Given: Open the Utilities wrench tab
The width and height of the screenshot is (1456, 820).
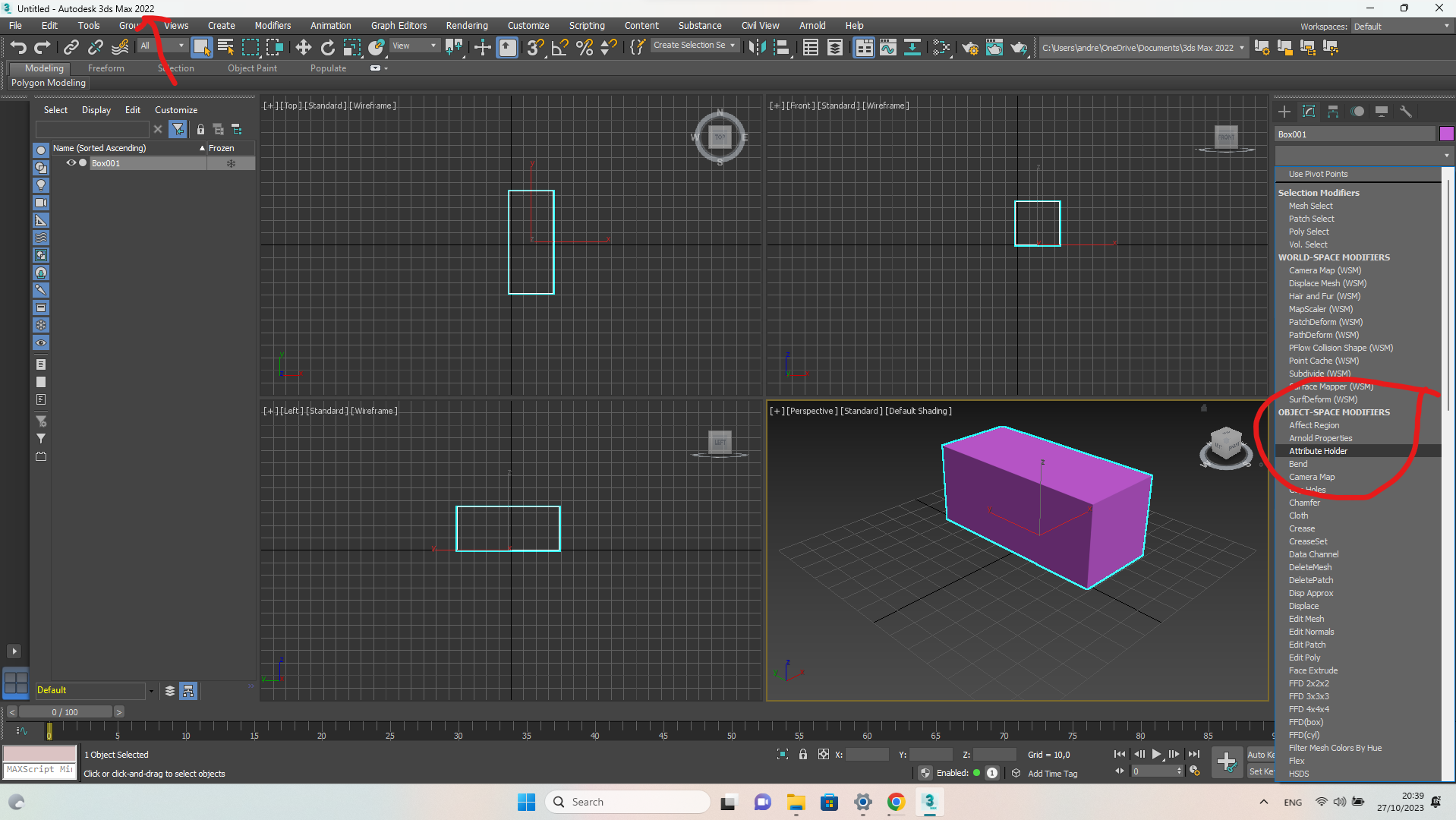Looking at the screenshot, I should 1406,112.
